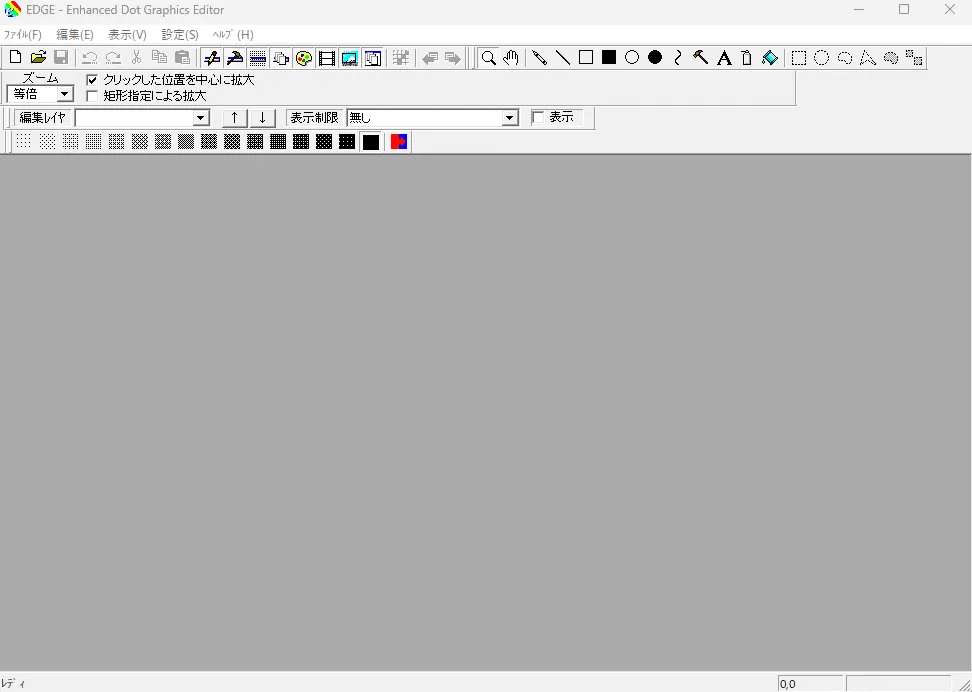The height and width of the screenshot is (692, 972).
Task: Select the polygon selection tool
Action: click(868, 58)
